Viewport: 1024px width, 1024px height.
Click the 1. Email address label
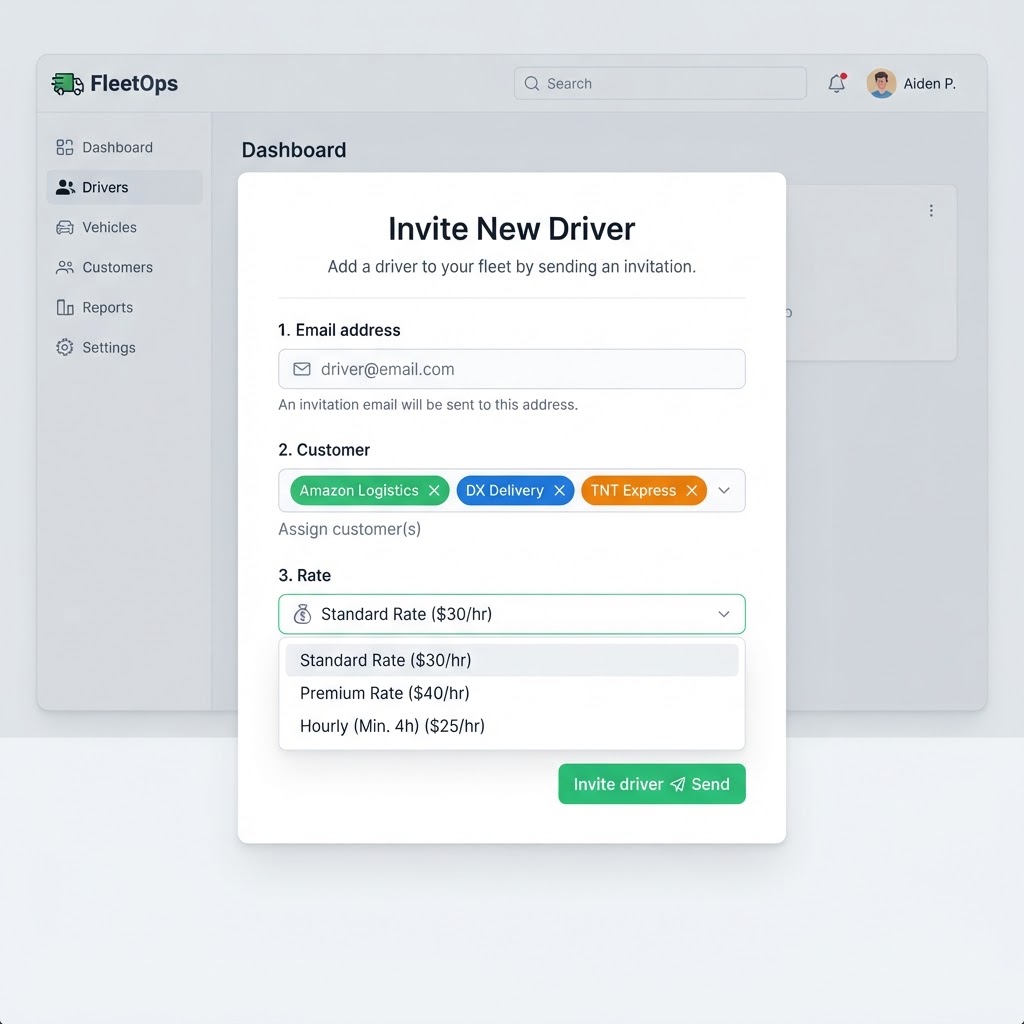pos(339,330)
